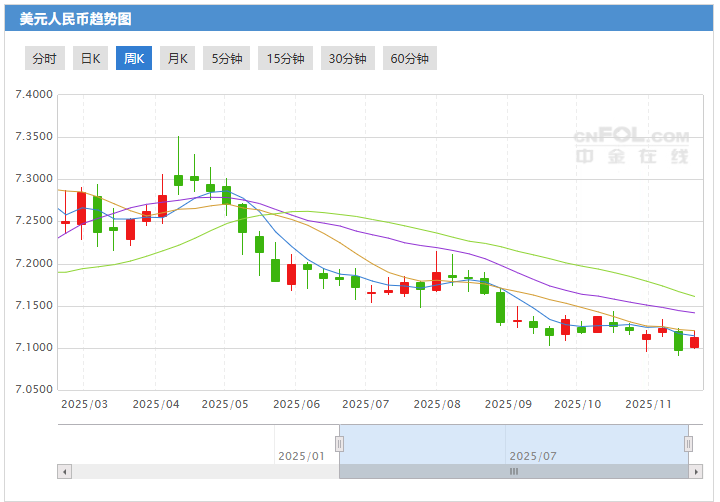Click the right range handle of navigator
720x502 pixels.
point(687,443)
